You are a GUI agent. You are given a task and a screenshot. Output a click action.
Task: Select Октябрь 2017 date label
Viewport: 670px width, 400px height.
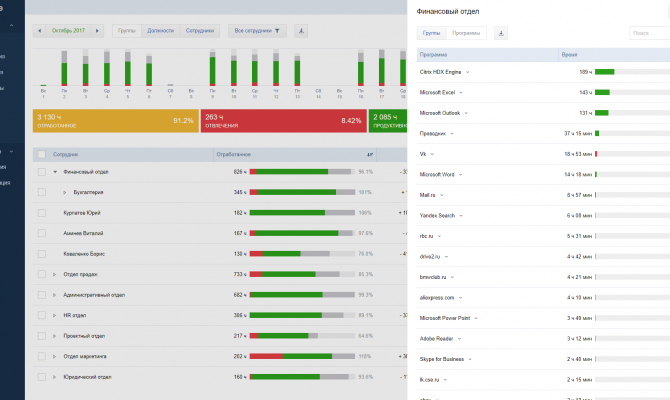(x=68, y=31)
